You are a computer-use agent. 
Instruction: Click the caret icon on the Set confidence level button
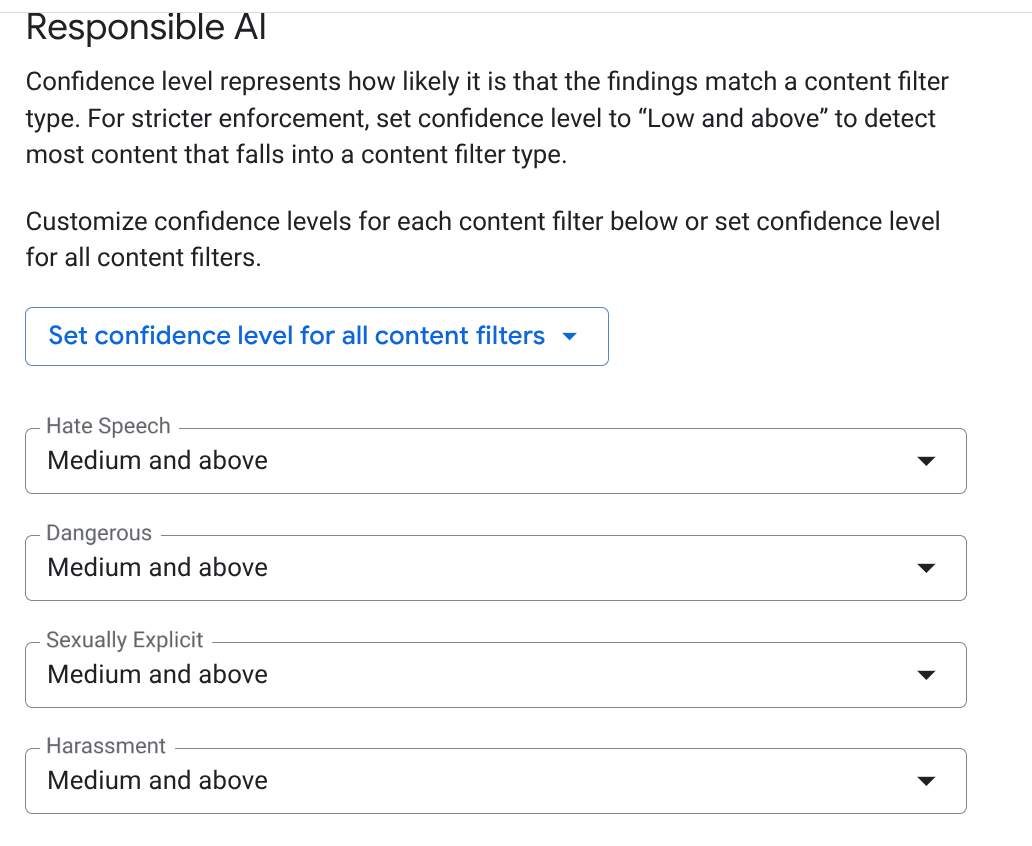(x=570, y=337)
